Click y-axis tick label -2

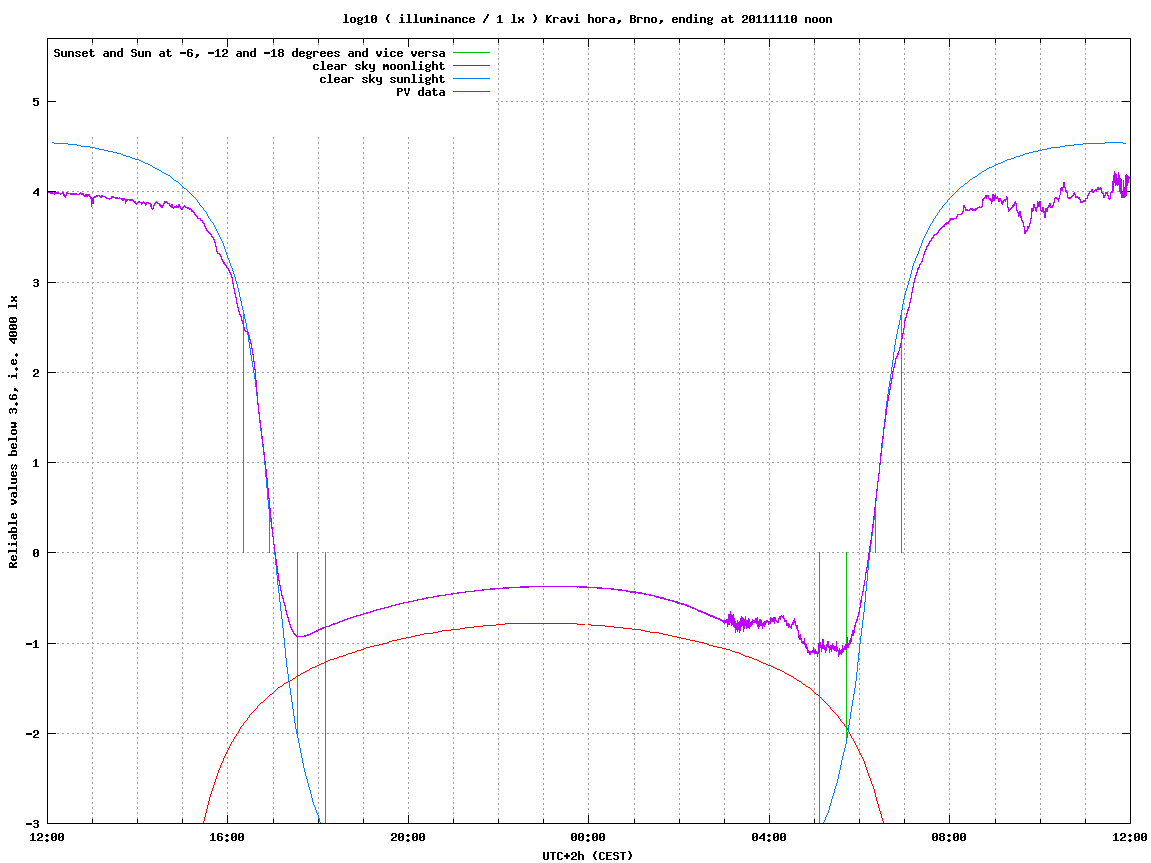click(32, 734)
